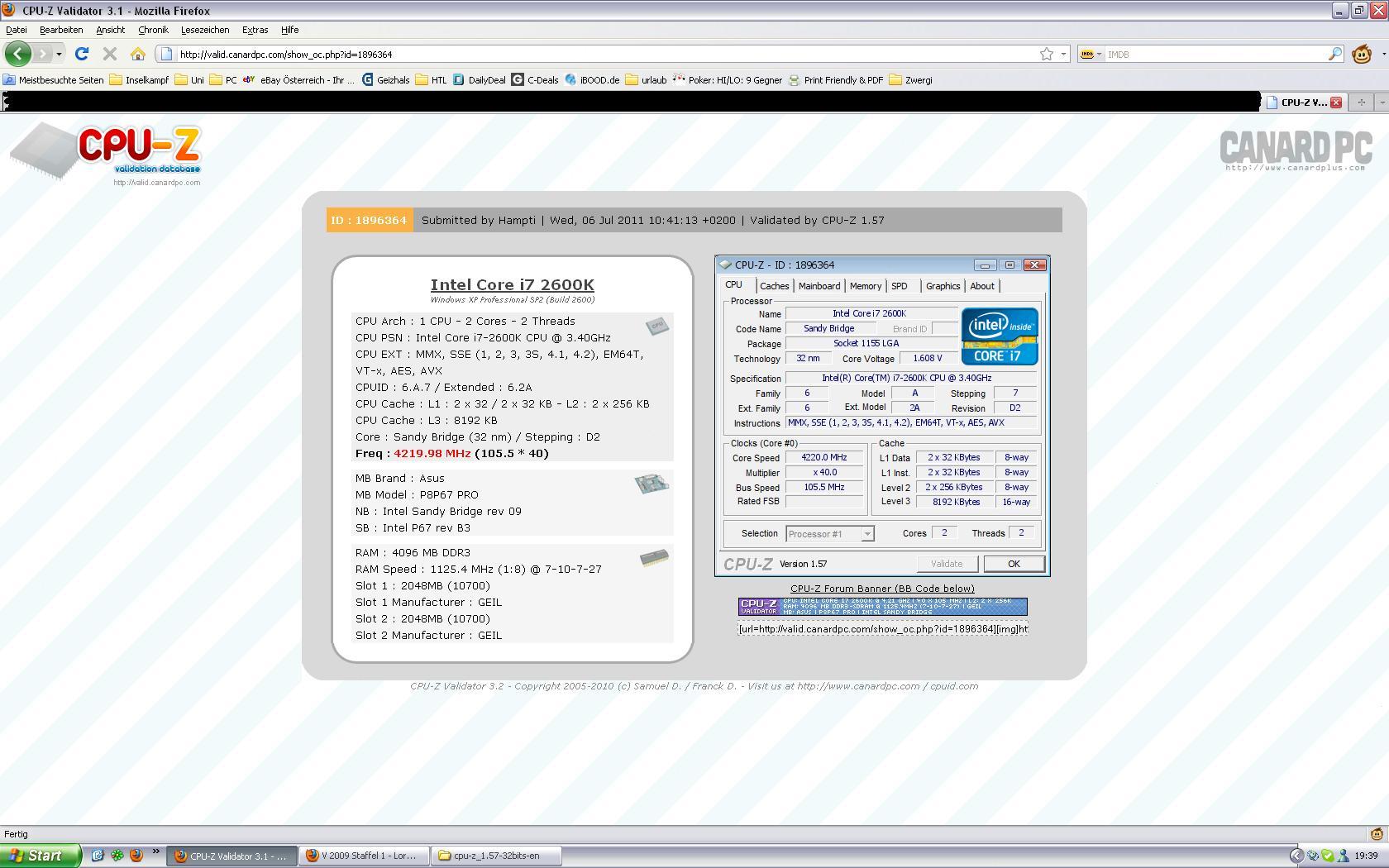1389x868 pixels.
Task: Open the Poker HI/LO bookmark
Action: tap(727, 80)
